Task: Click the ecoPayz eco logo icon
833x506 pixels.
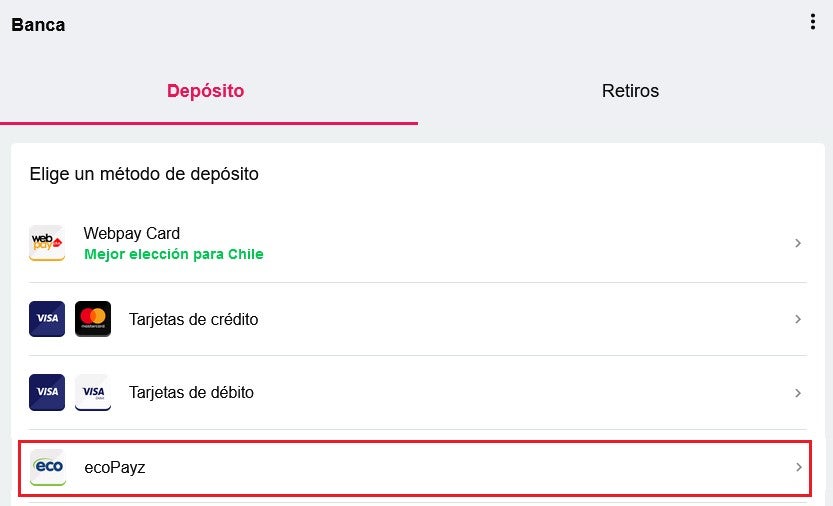Action: pos(48,467)
